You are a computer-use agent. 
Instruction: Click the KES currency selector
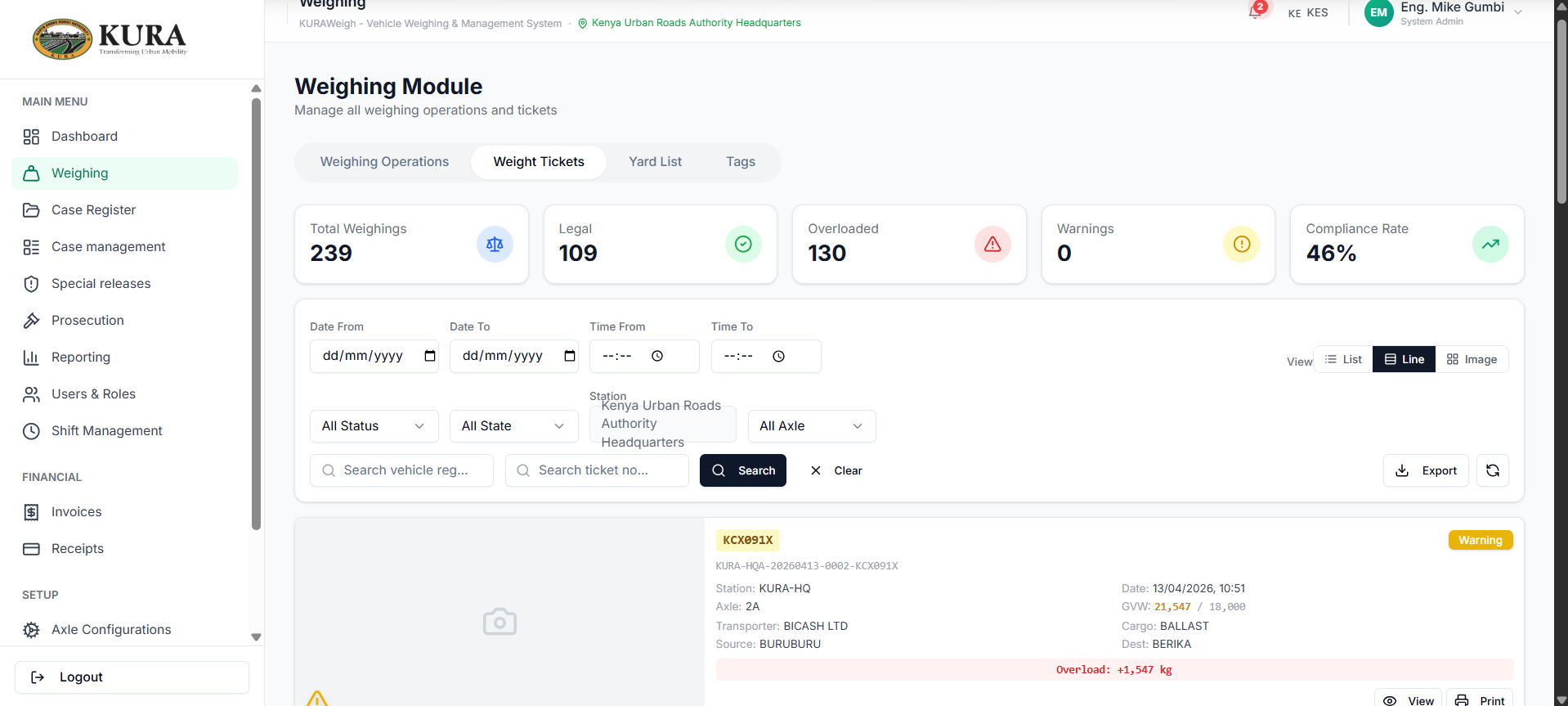[x=1308, y=12]
